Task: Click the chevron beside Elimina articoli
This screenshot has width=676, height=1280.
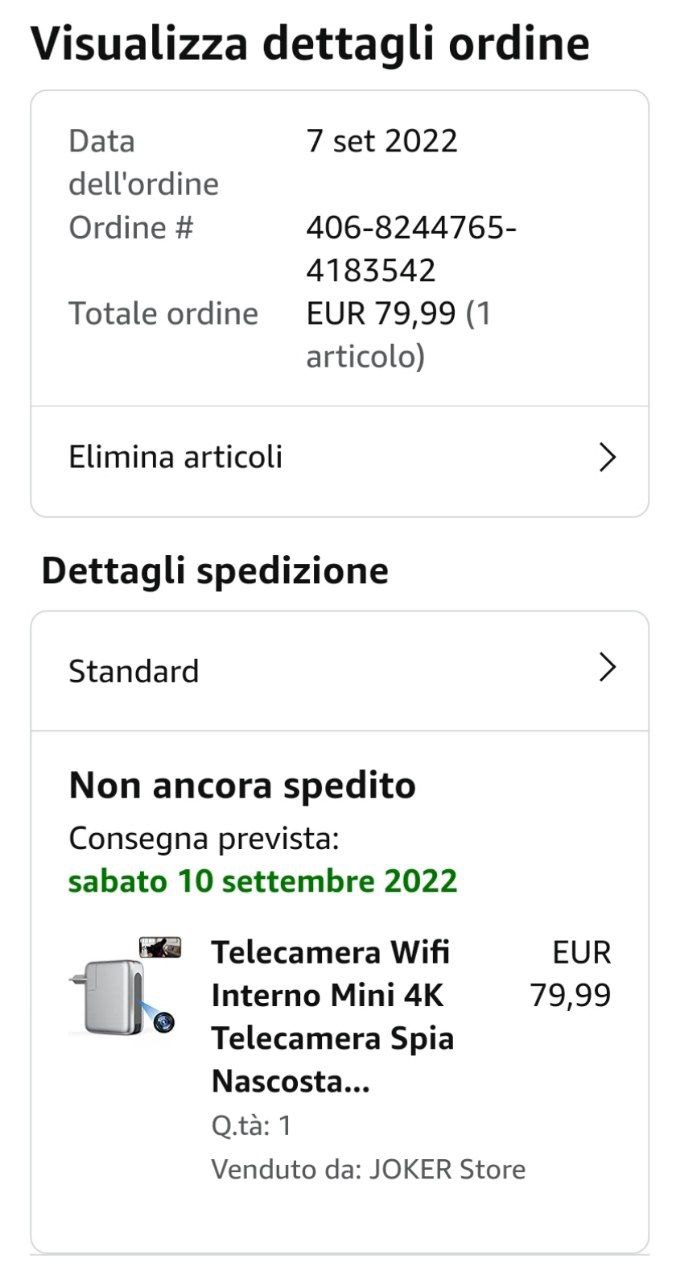Action: [607, 458]
